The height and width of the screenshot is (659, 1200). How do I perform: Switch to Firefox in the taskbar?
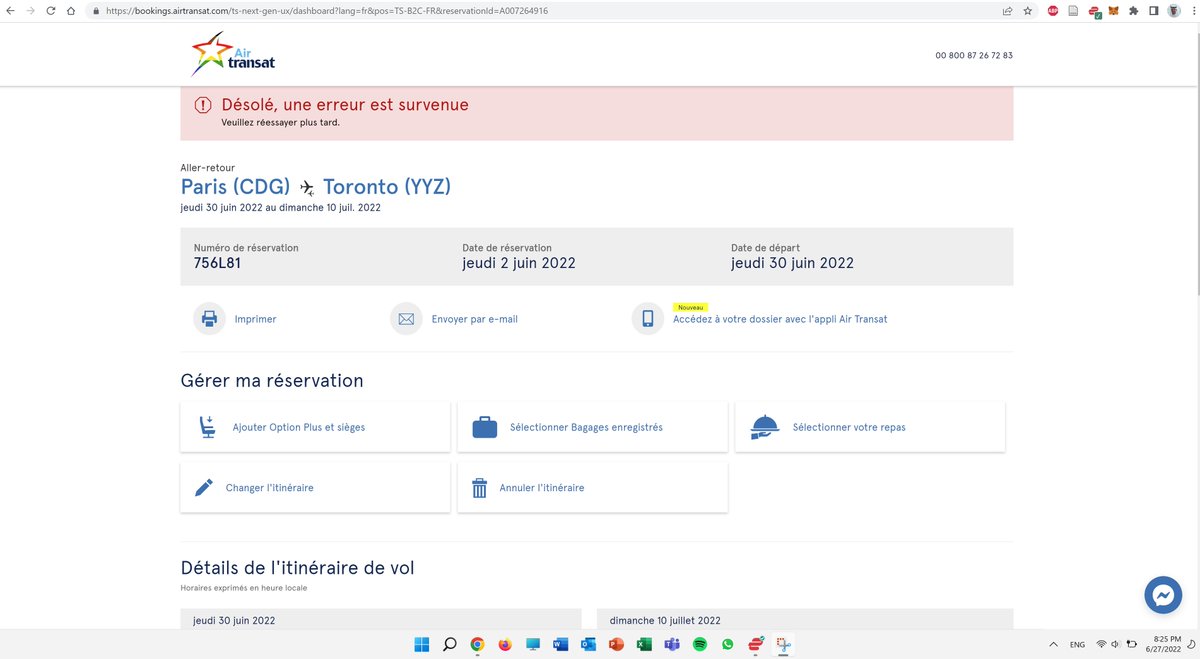[505, 645]
